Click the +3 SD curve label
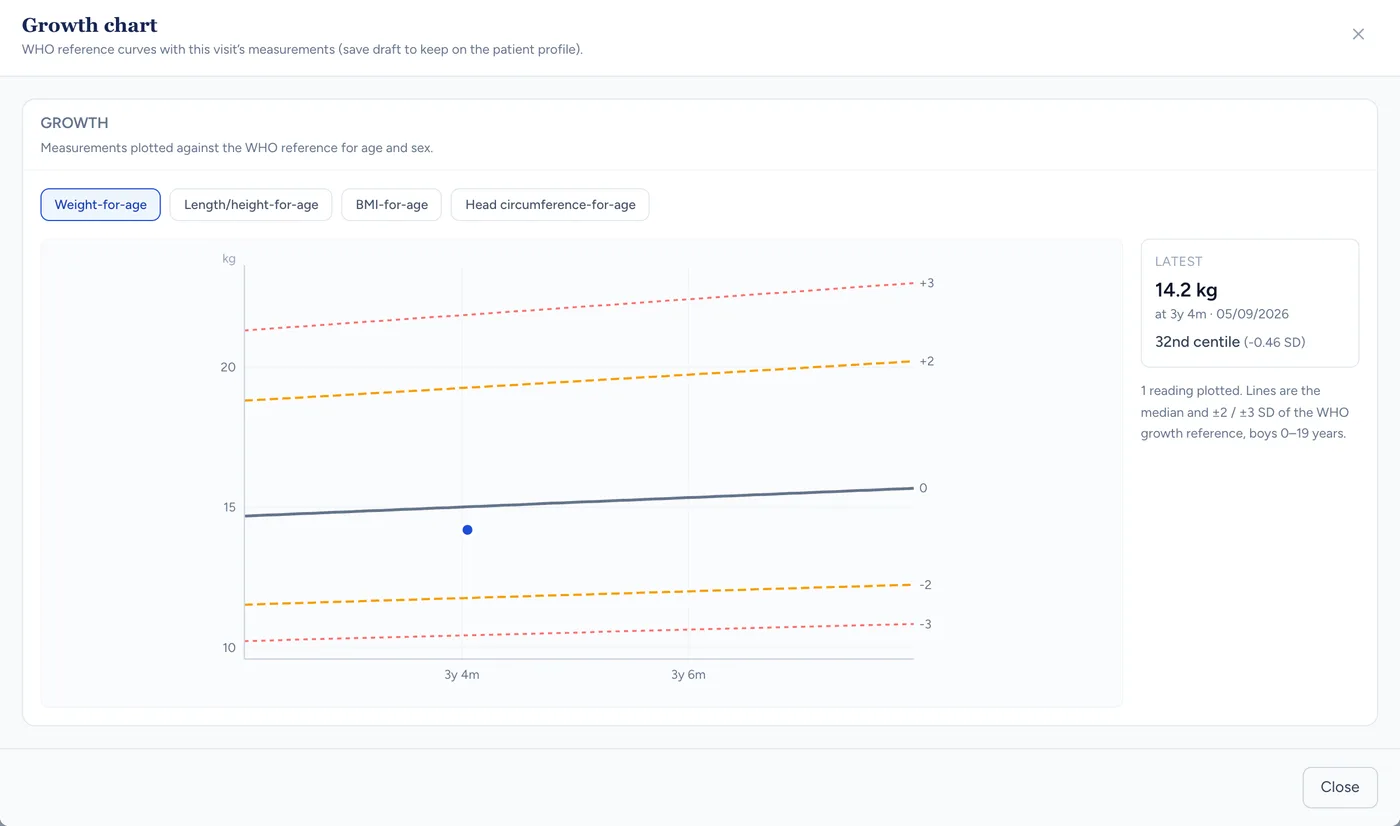 coord(926,283)
